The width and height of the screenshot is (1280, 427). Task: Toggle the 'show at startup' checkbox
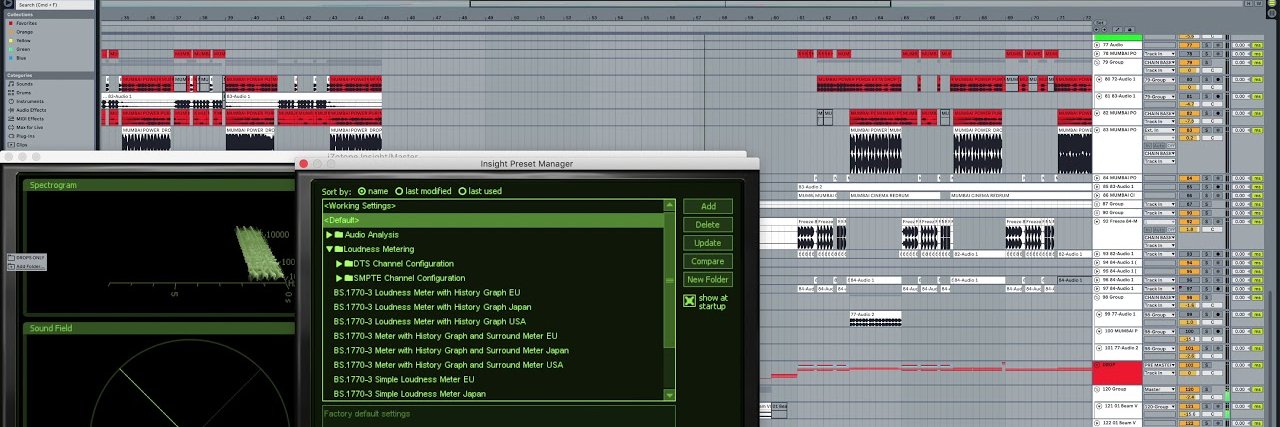[x=689, y=300]
